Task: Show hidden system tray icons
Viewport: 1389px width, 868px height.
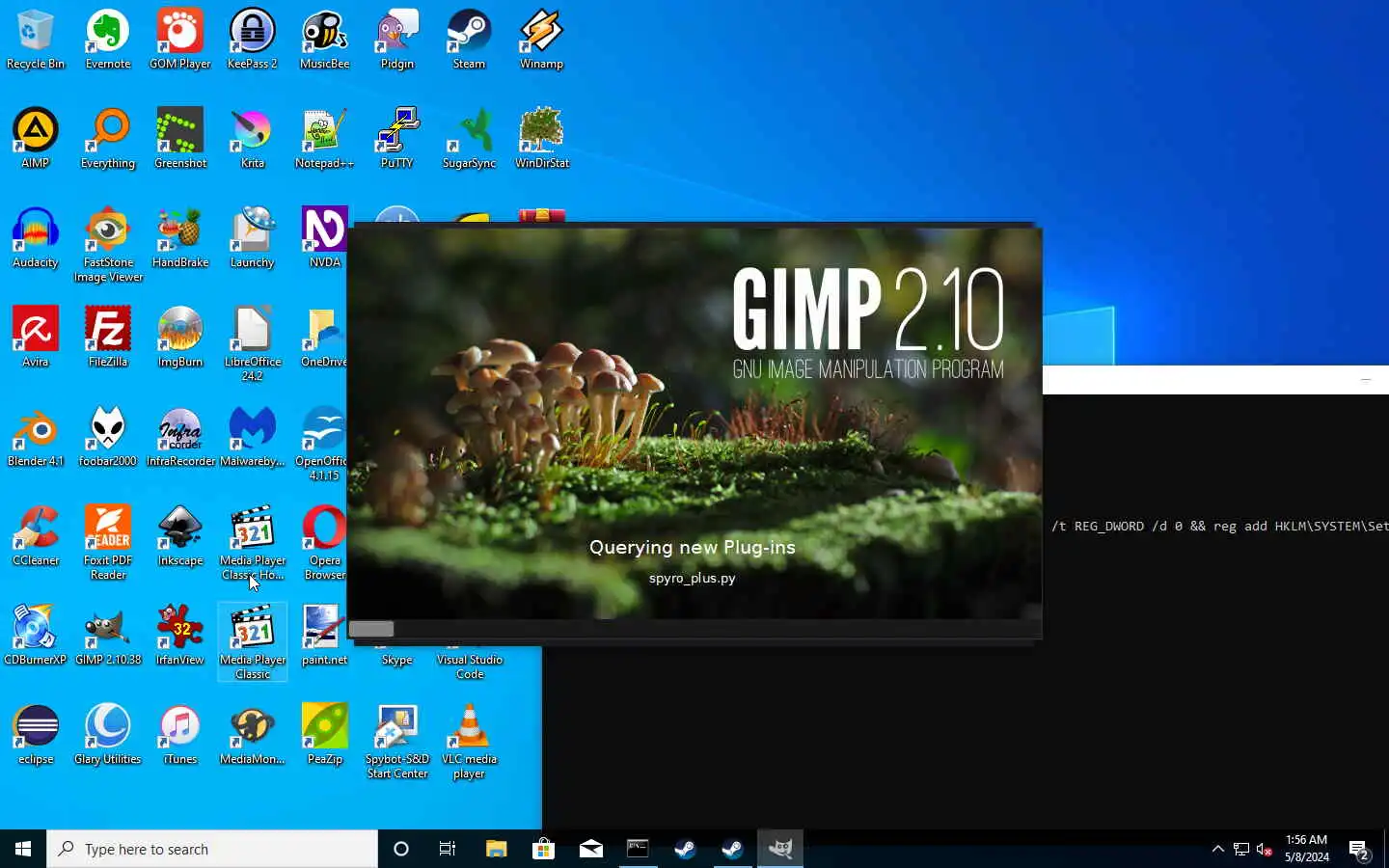Action: [x=1217, y=849]
